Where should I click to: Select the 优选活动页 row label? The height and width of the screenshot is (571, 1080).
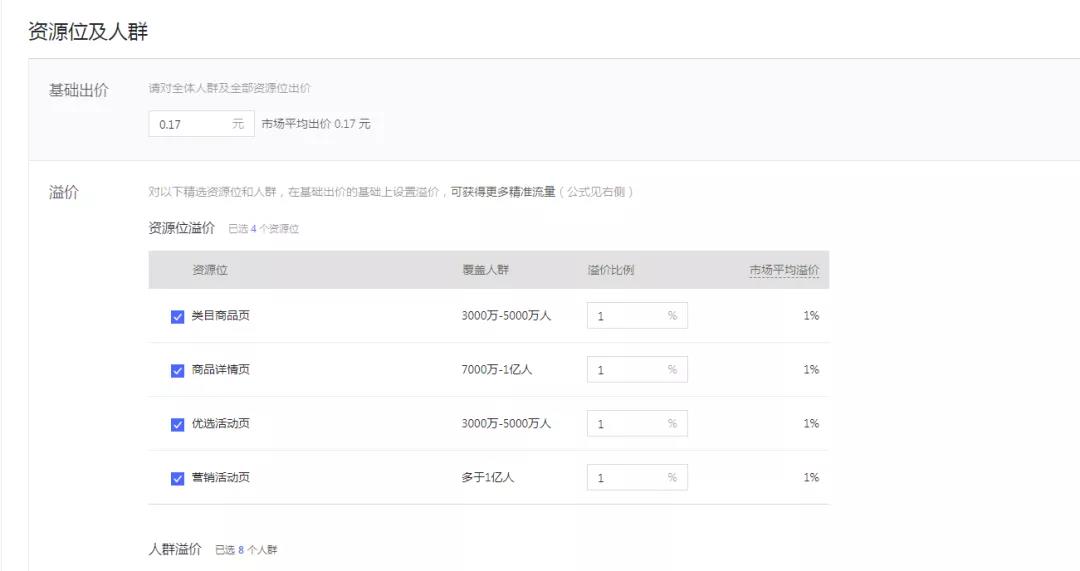pyautogui.click(x=220, y=423)
